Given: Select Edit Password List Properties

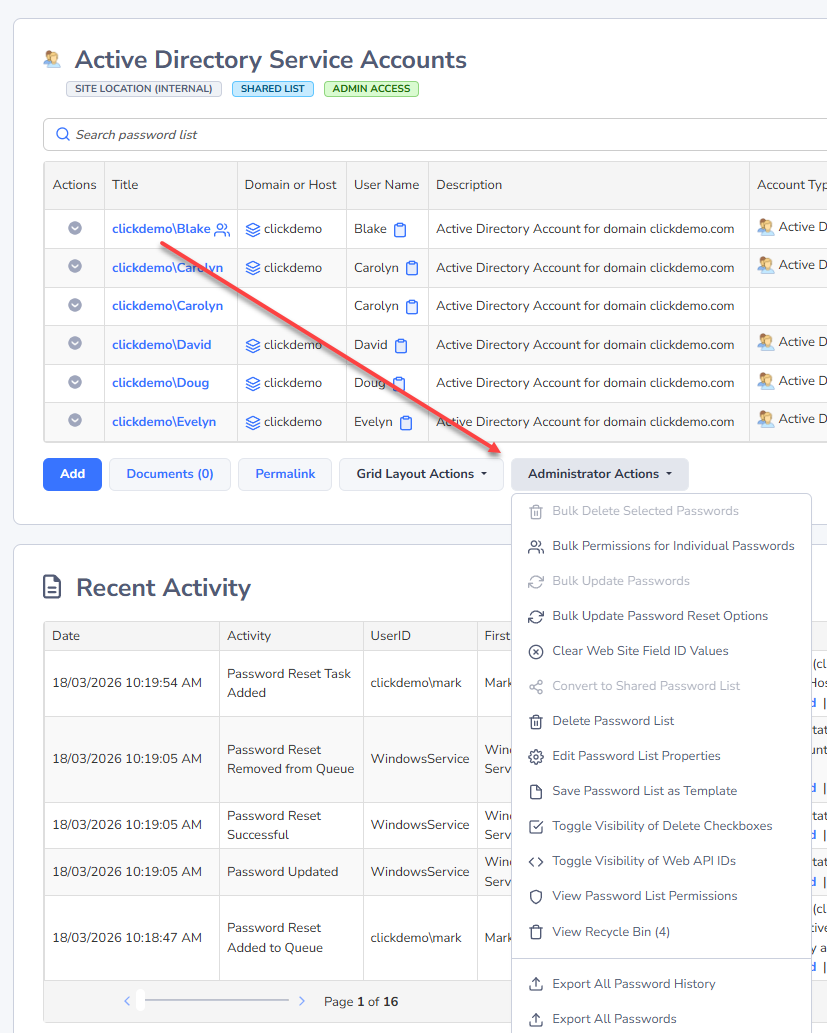Looking at the screenshot, I should (x=636, y=756).
